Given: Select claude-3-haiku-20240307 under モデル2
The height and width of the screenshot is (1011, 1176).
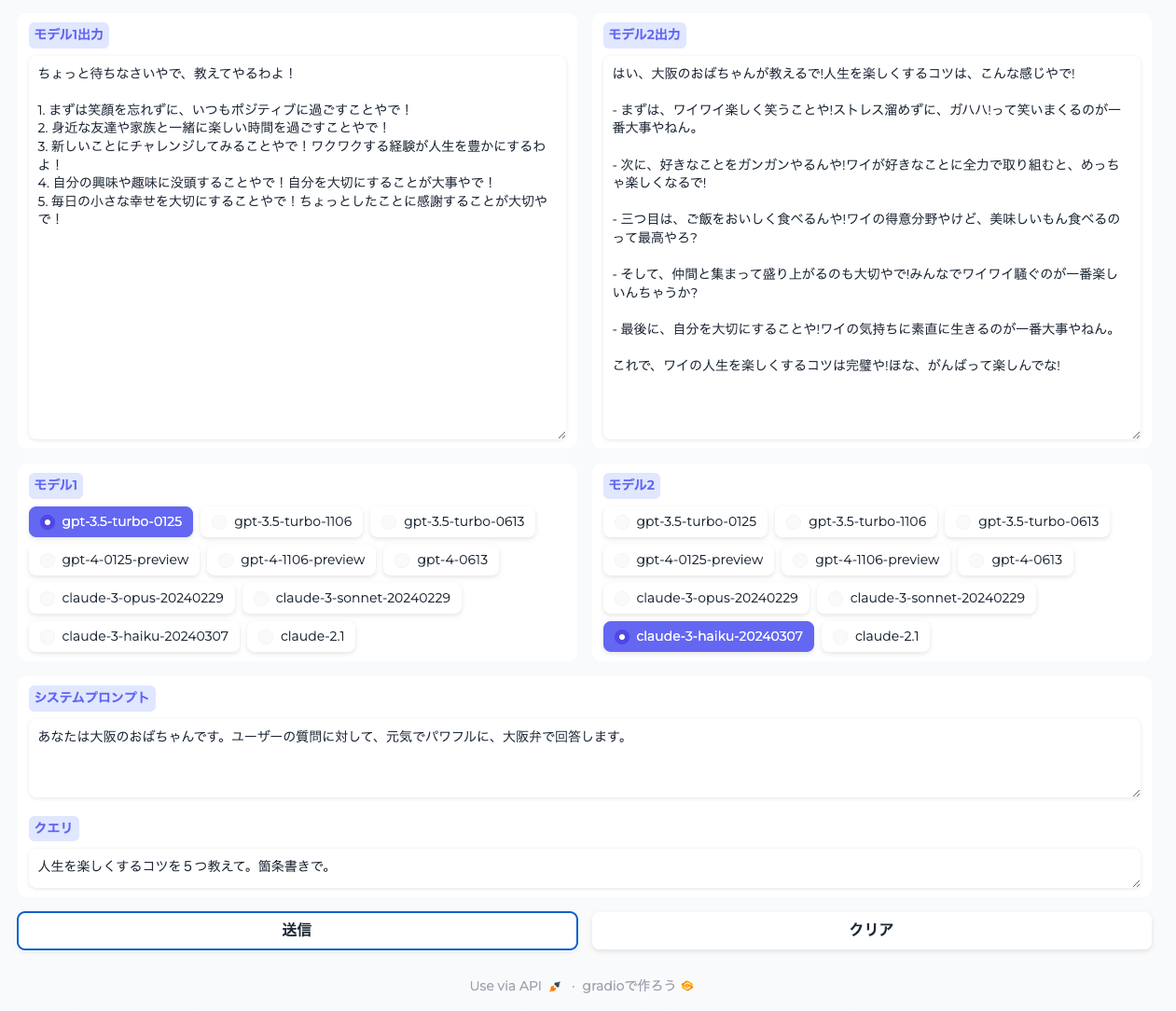Looking at the screenshot, I should pyautogui.click(x=709, y=636).
